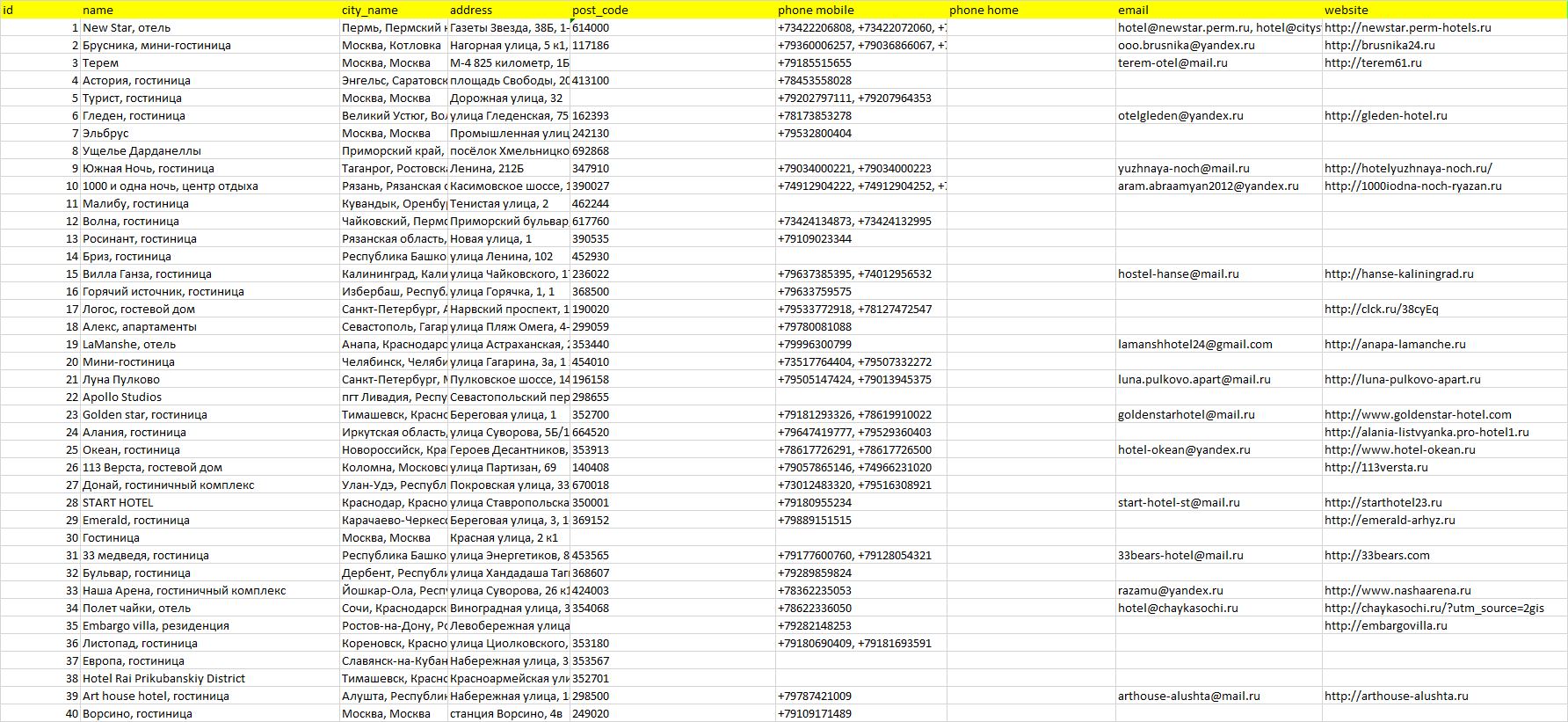
Task: Click the city cell starting with "Йошкар-Ола"
Action: pyautogui.click(x=394, y=590)
